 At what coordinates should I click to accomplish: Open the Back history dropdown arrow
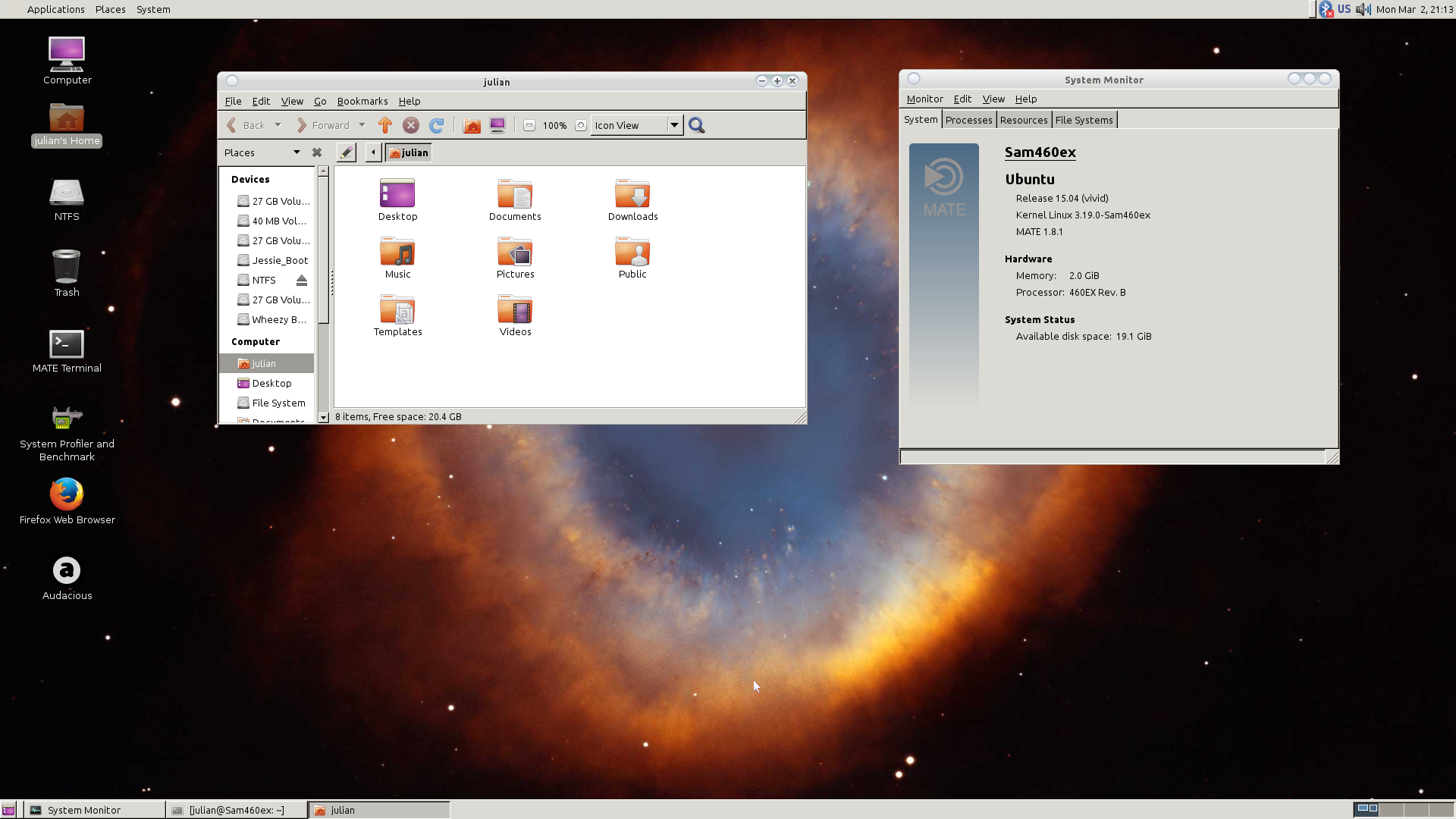(x=278, y=125)
